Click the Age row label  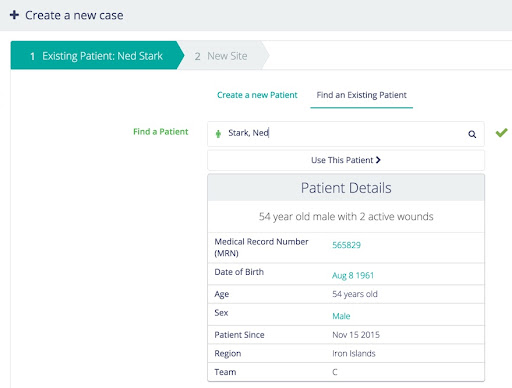pos(222,294)
